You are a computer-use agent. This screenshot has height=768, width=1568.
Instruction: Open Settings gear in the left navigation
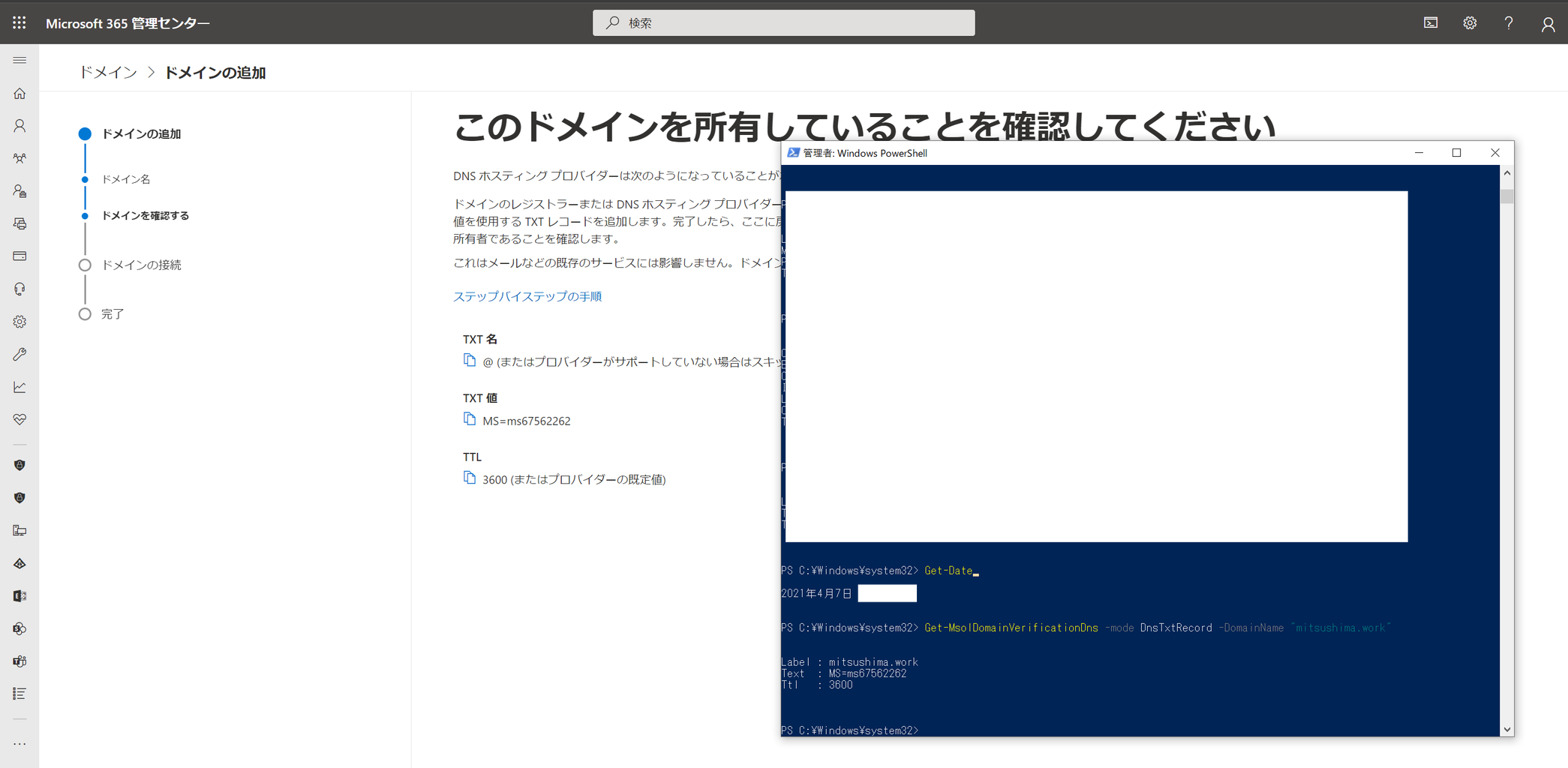point(20,322)
